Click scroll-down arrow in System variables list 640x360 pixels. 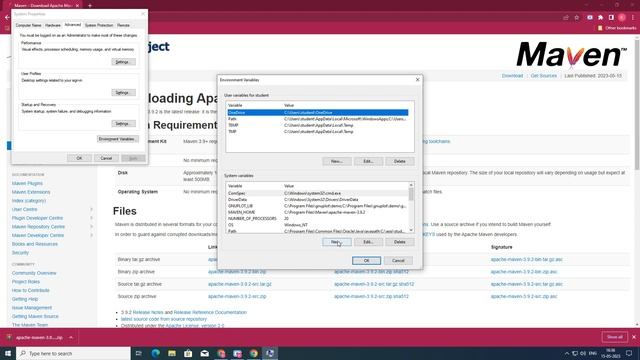[411, 230]
